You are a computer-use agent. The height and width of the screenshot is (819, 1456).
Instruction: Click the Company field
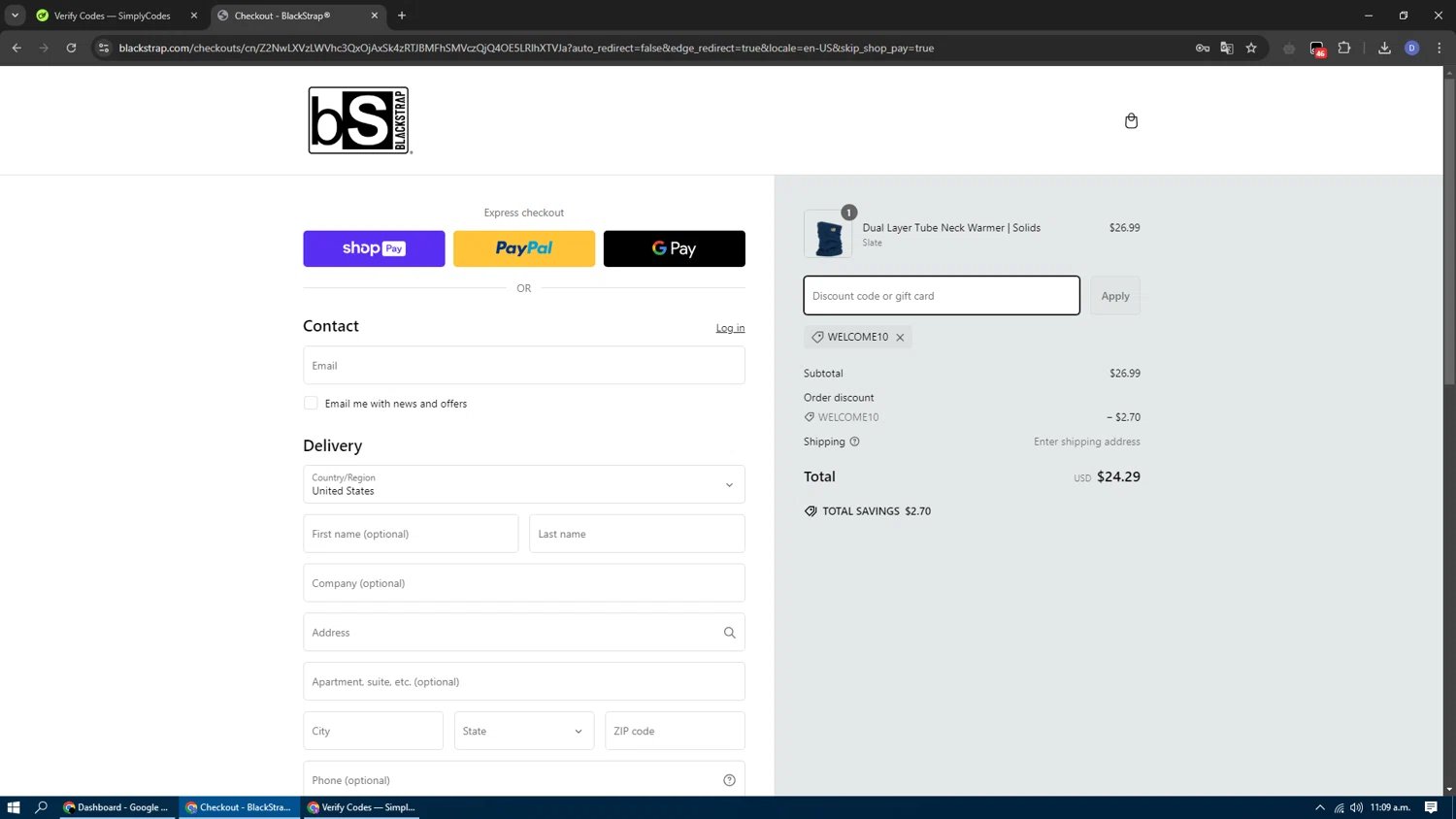click(x=524, y=583)
